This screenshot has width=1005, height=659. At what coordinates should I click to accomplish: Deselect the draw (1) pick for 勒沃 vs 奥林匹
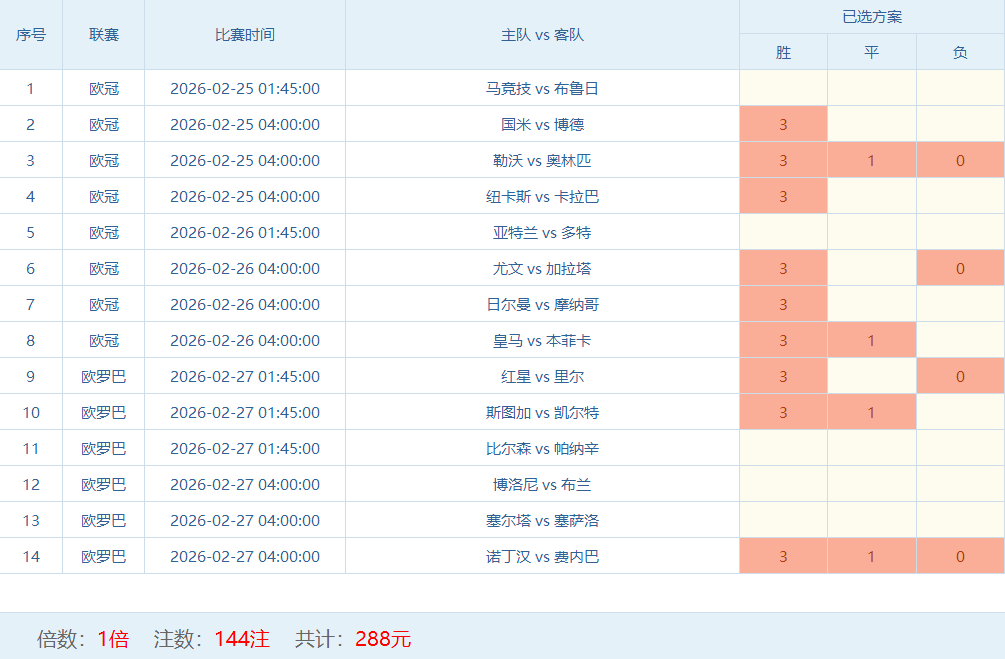pos(871,160)
